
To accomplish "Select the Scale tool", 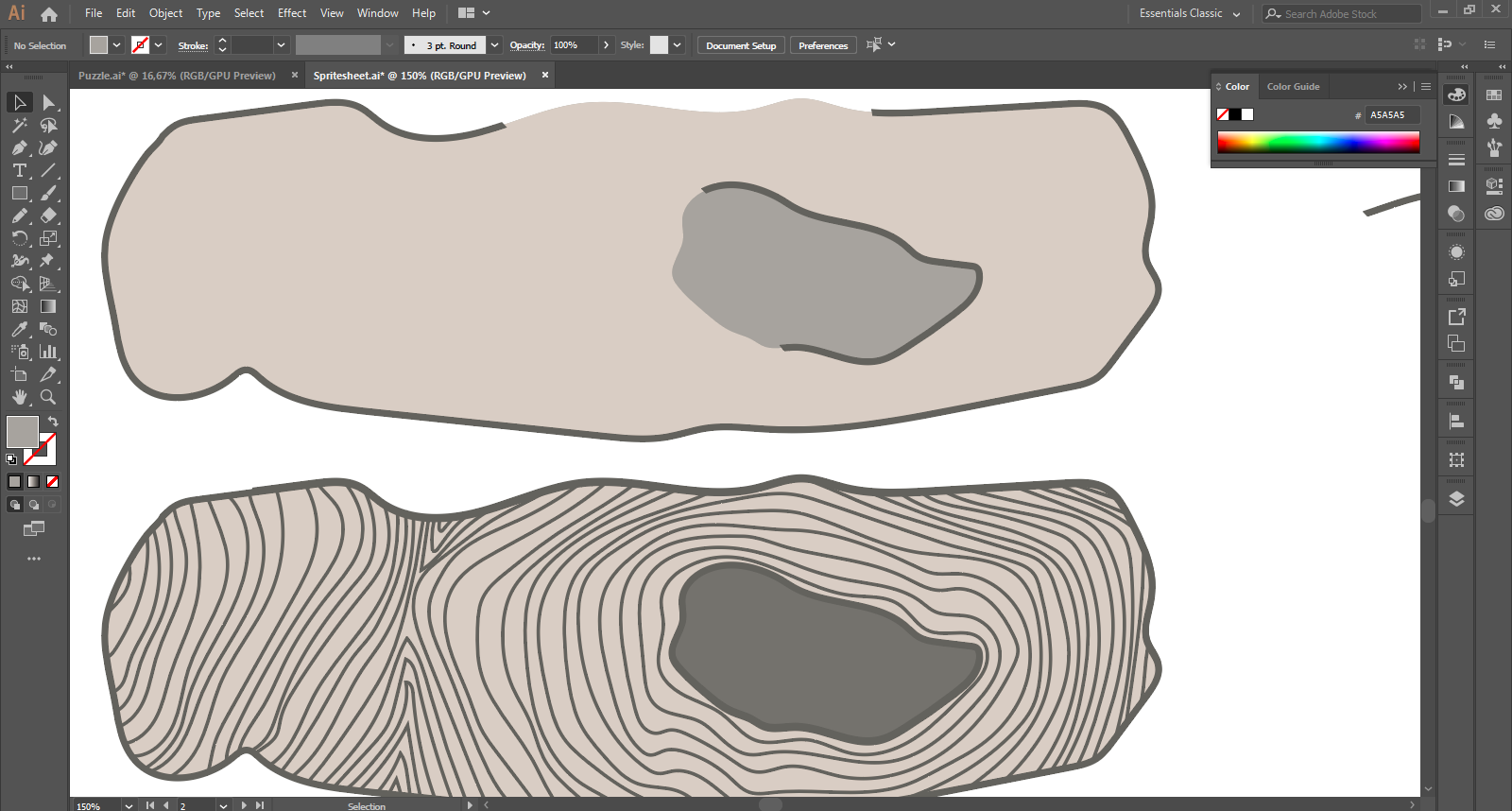I will [x=48, y=238].
